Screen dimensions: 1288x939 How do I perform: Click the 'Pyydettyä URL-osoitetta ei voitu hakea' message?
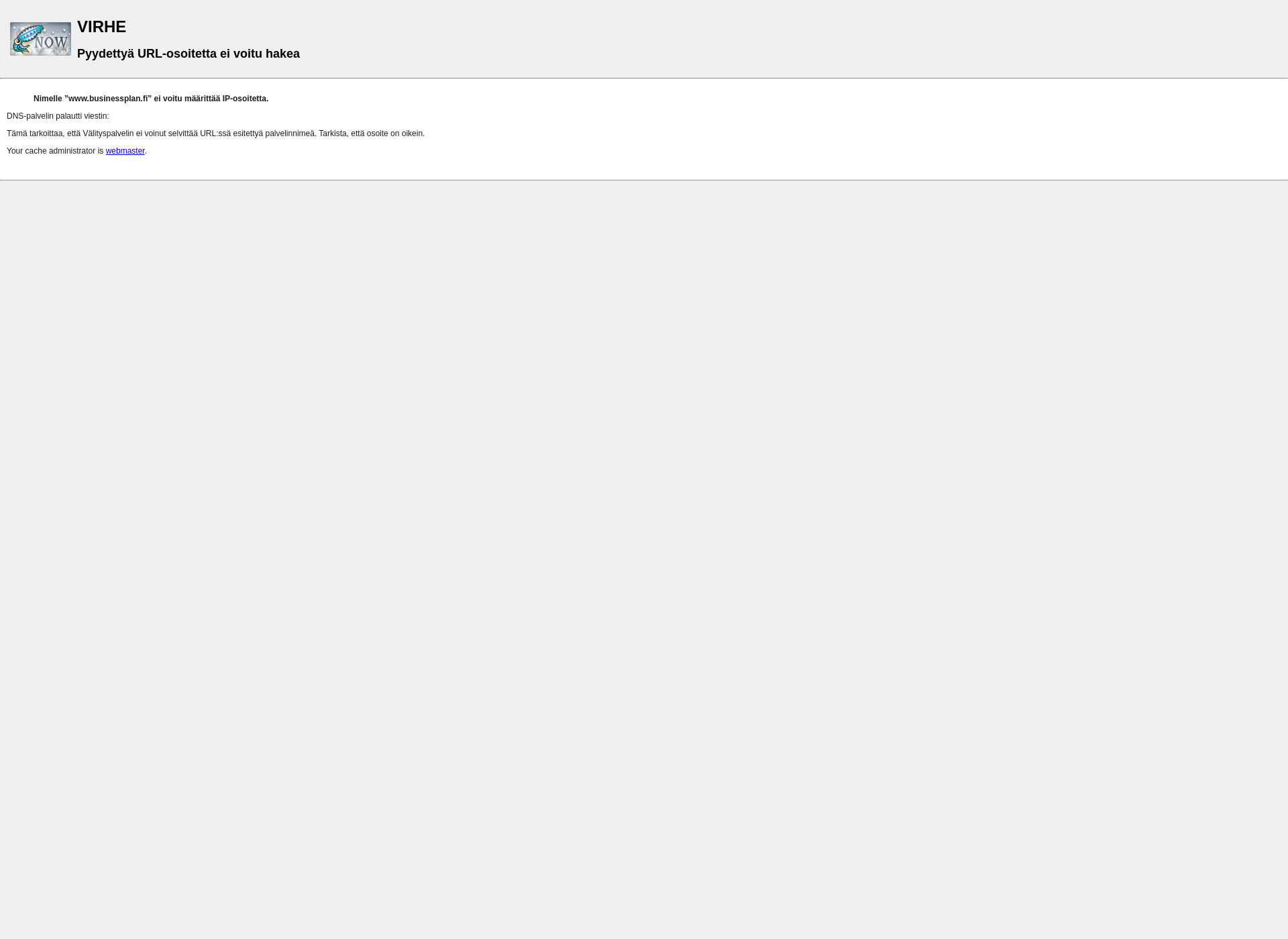click(x=188, y=53)
